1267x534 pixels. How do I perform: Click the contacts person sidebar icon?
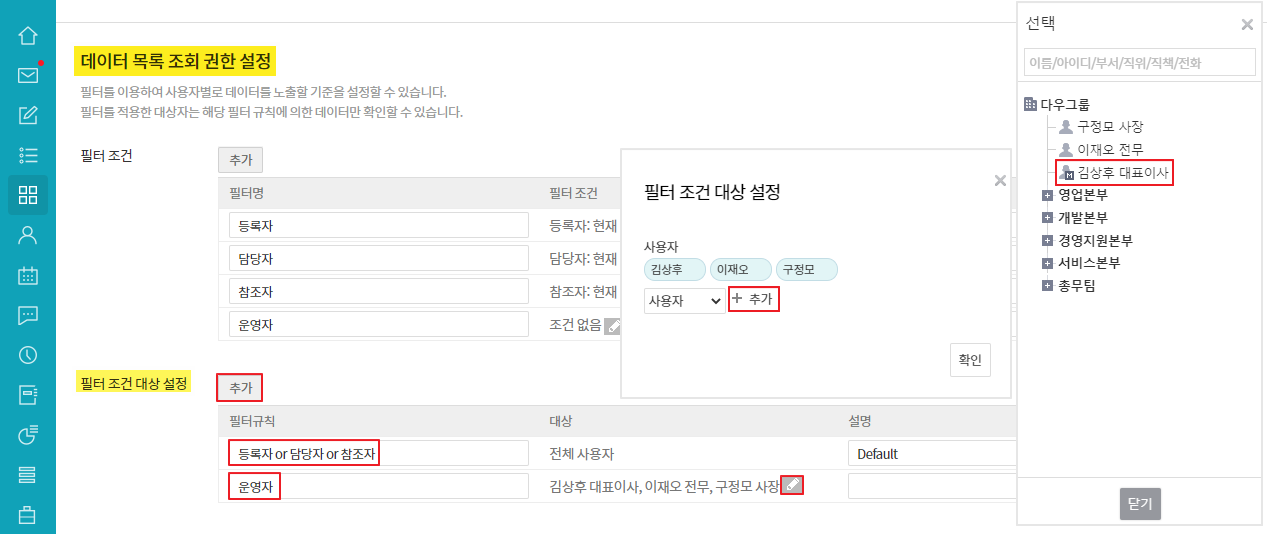click(28, 235)
